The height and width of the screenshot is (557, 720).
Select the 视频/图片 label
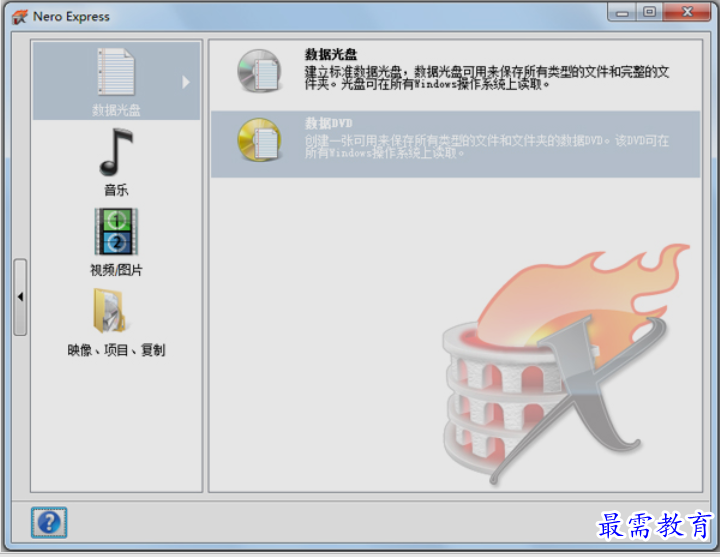pyautogui.click(x=116, y=270)
